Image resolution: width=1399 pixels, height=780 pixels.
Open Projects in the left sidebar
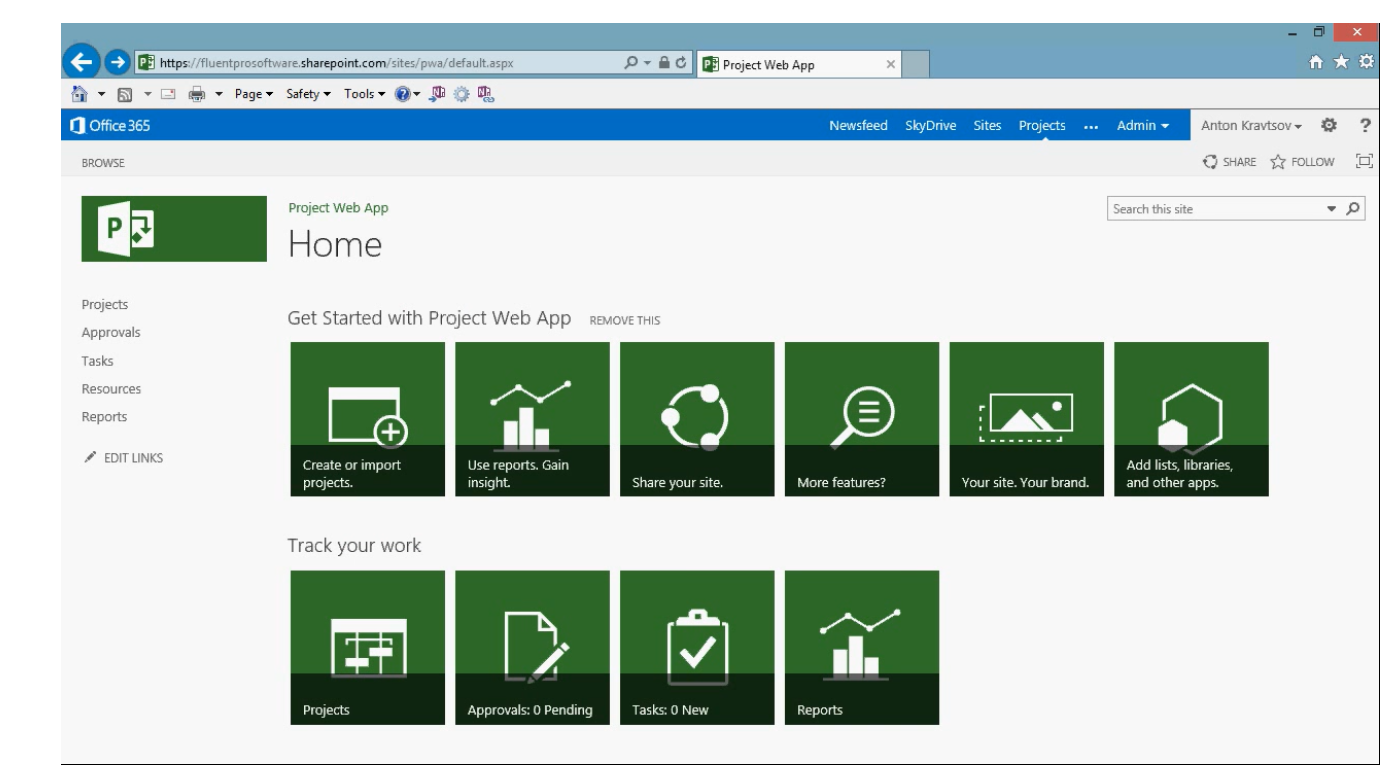tap(105, 305)
